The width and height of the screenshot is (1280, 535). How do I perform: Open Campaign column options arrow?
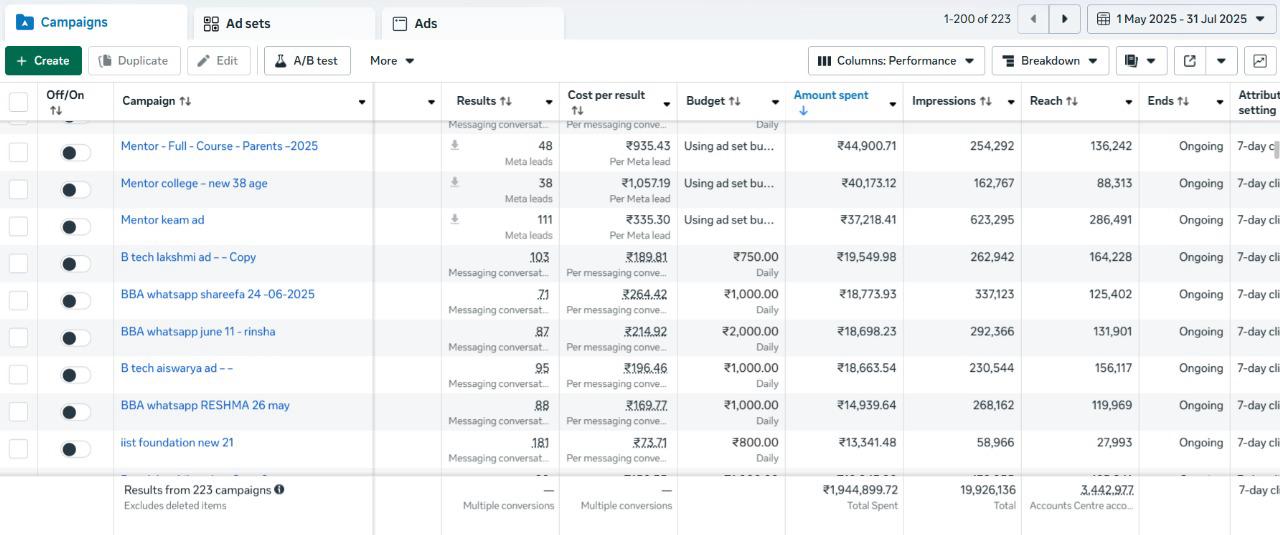(362, 102)
